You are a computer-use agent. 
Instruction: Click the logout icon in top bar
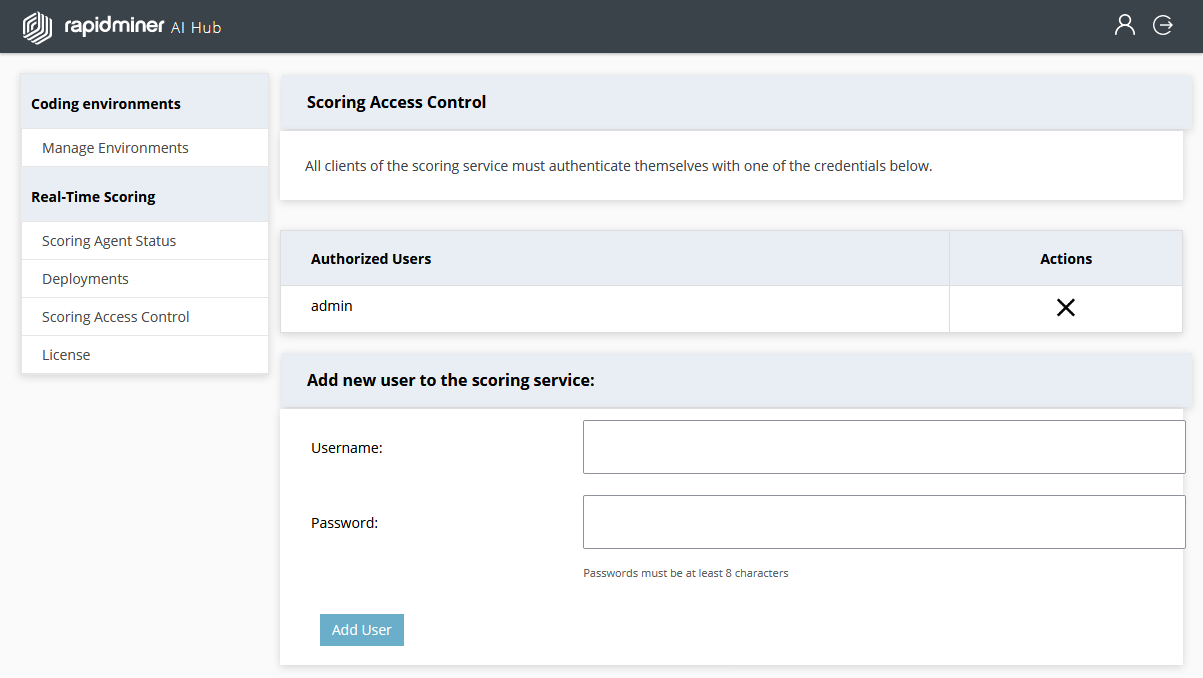(x=1162, y=25)
